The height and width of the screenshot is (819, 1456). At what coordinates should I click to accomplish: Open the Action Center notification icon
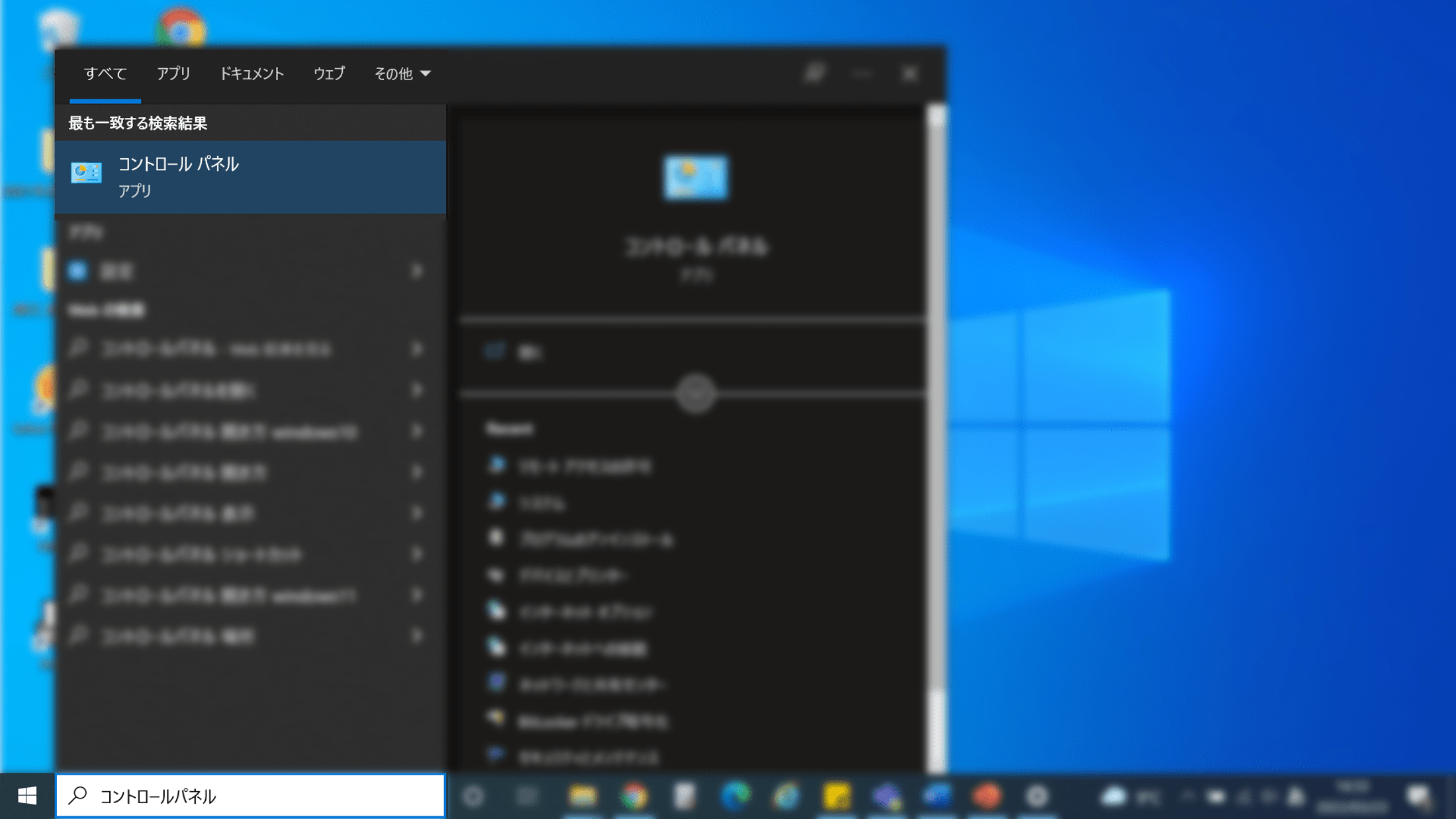1420,796
